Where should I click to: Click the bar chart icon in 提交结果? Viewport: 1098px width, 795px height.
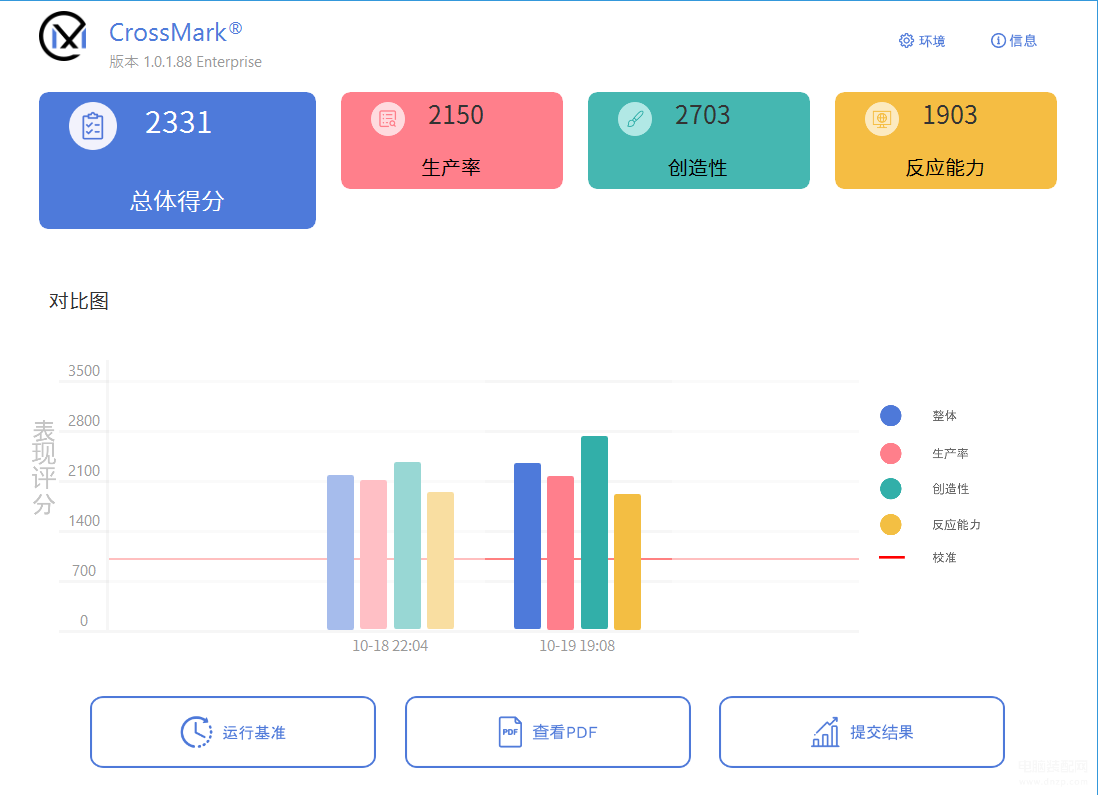coord(825,732)
